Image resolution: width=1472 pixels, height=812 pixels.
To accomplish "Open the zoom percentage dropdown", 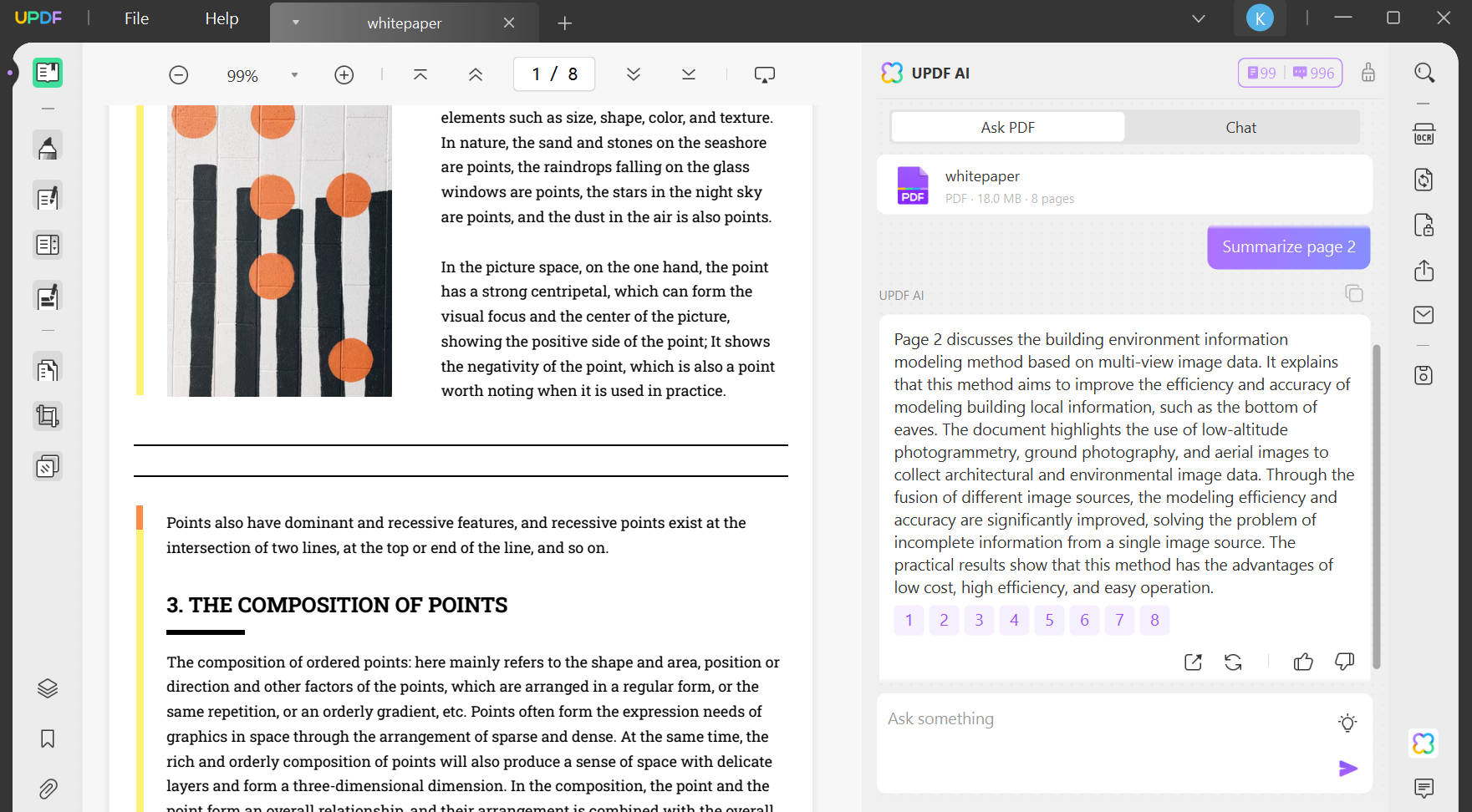I will 294,74.
